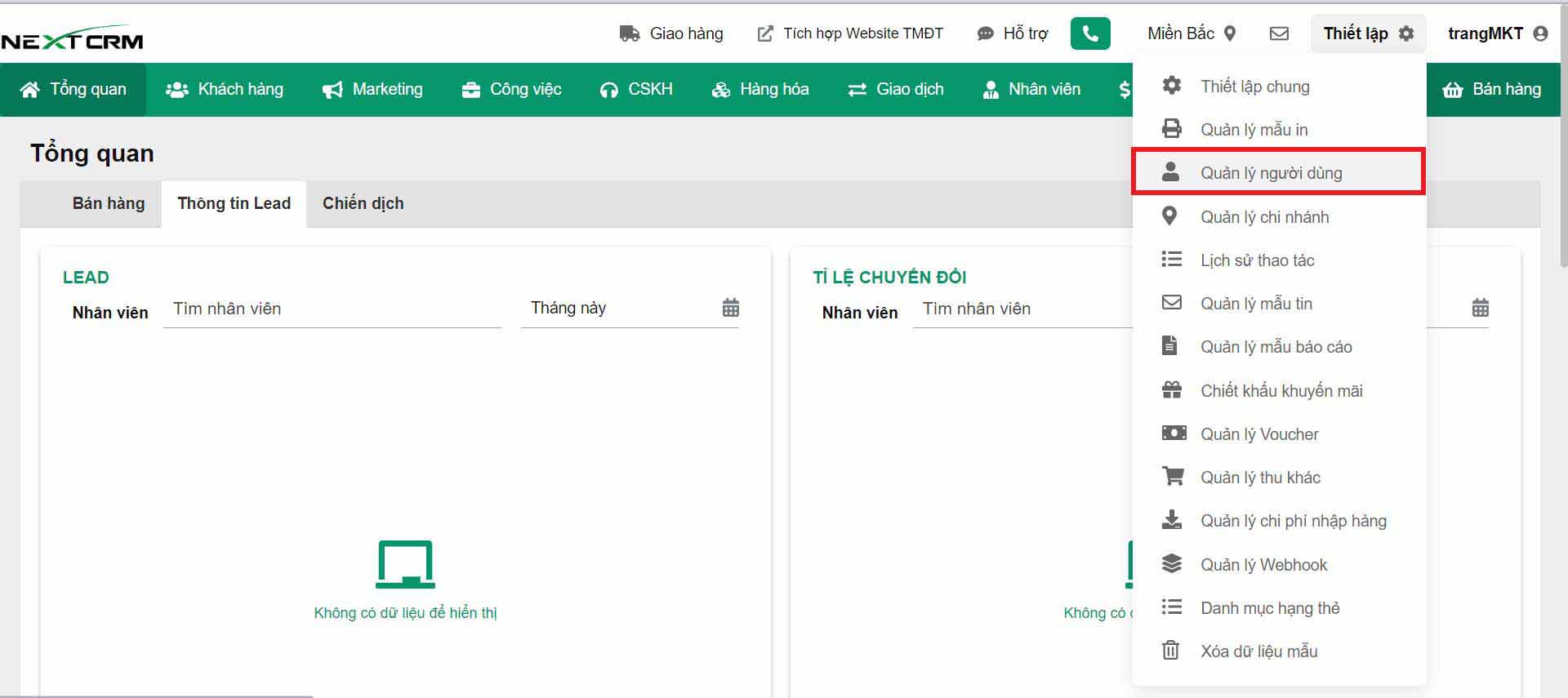
Task: Open the Miền Bắc branch selector
Action: point(1191,33)
